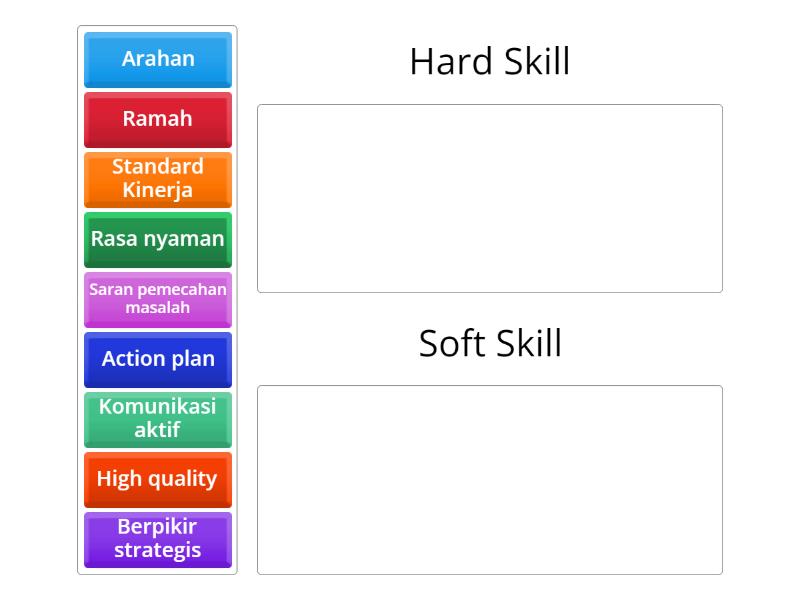Click the topmost tile in the column
This screenshot has height=600, width=800.
(157, 60)
